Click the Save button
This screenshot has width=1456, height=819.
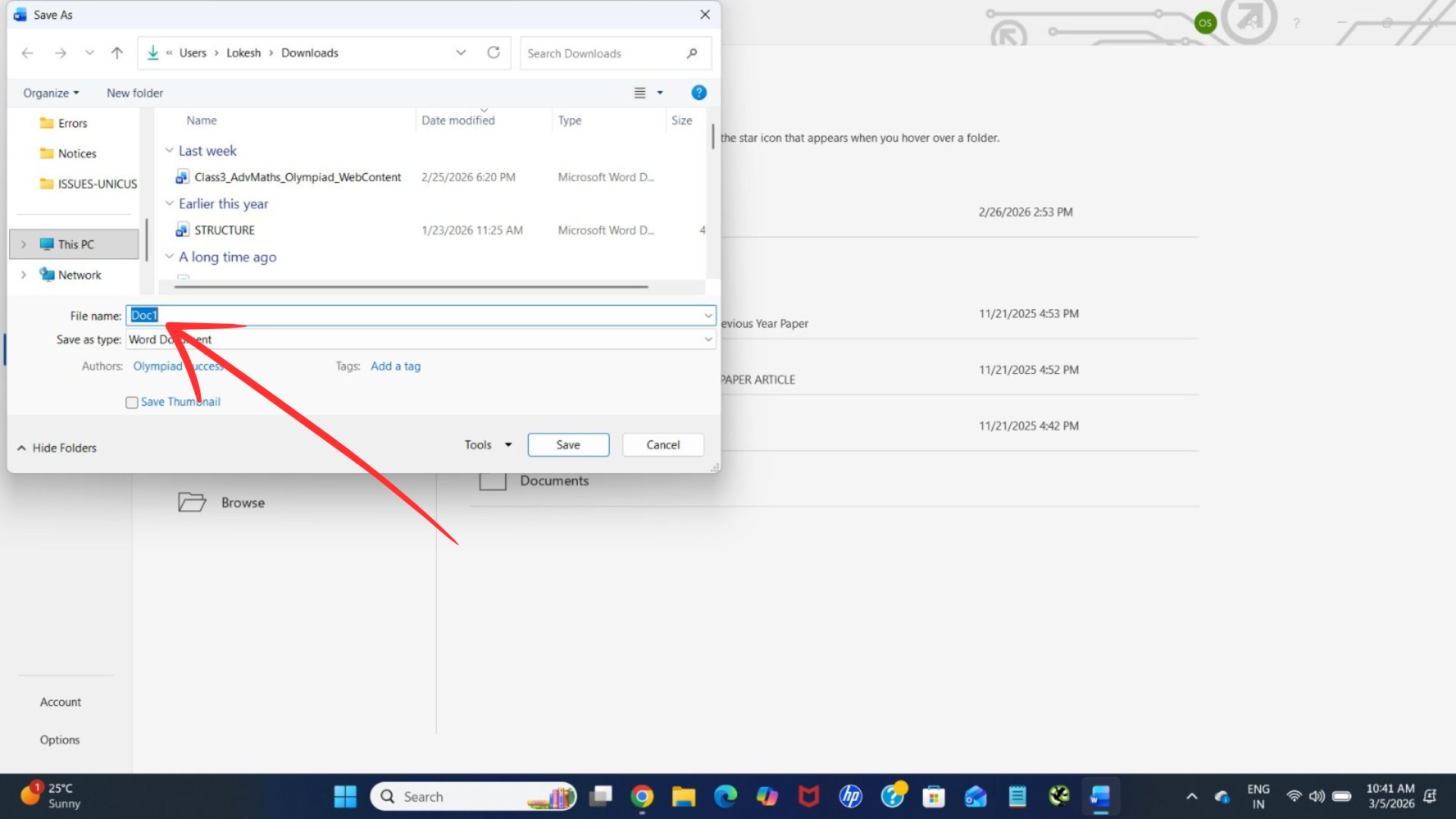[x=568, y=445]
